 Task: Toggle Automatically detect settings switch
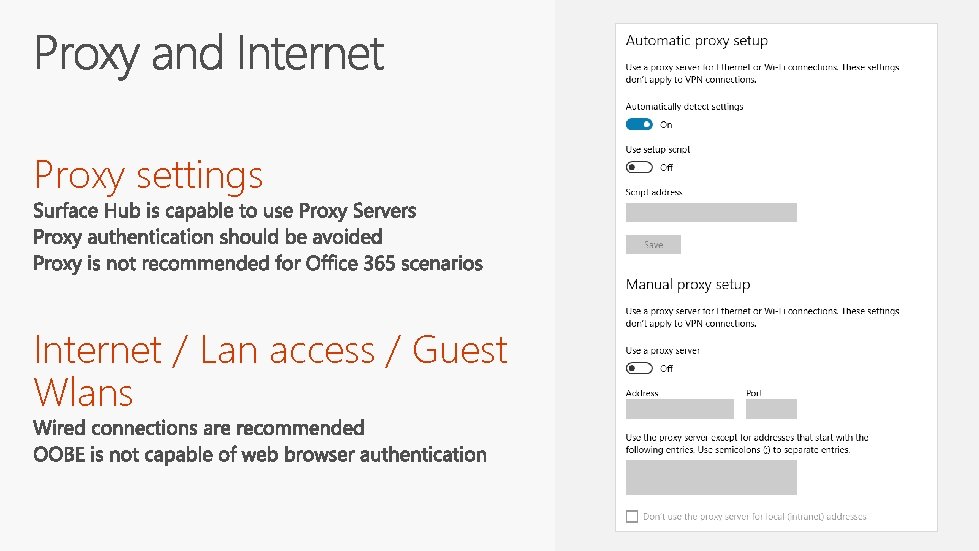click(x=639, y=124)
